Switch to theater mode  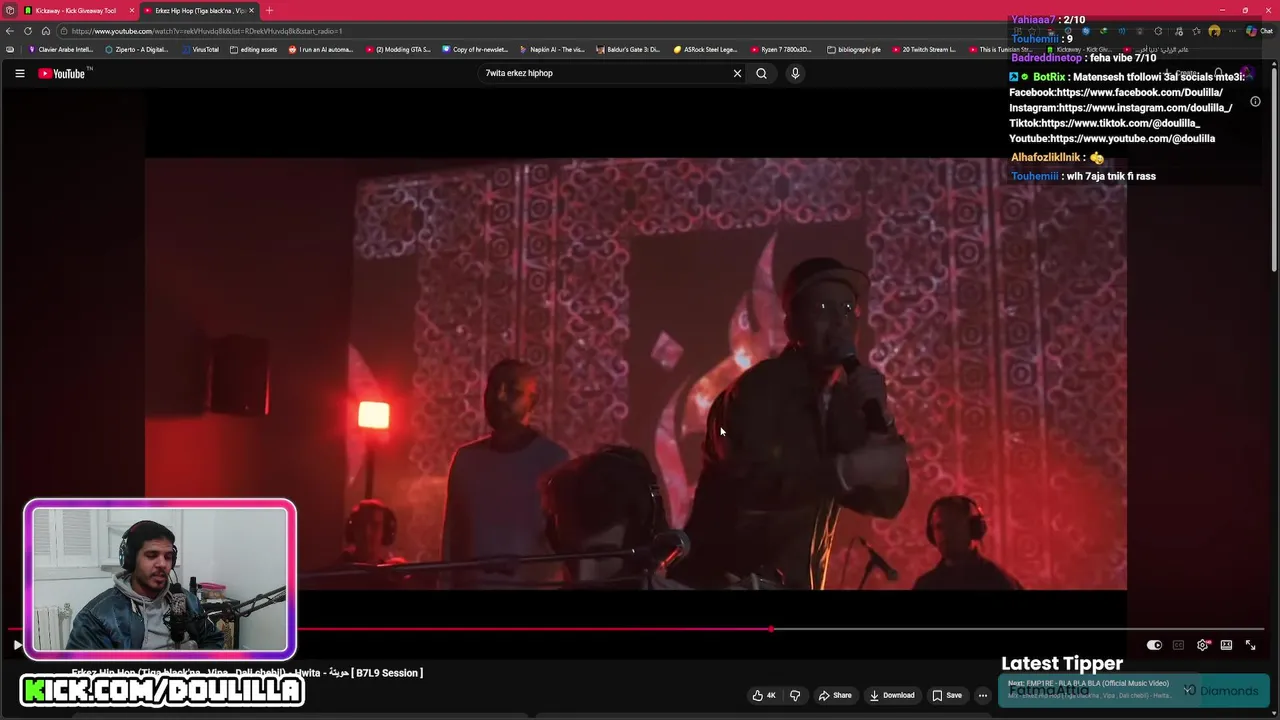click(1226, 645)
